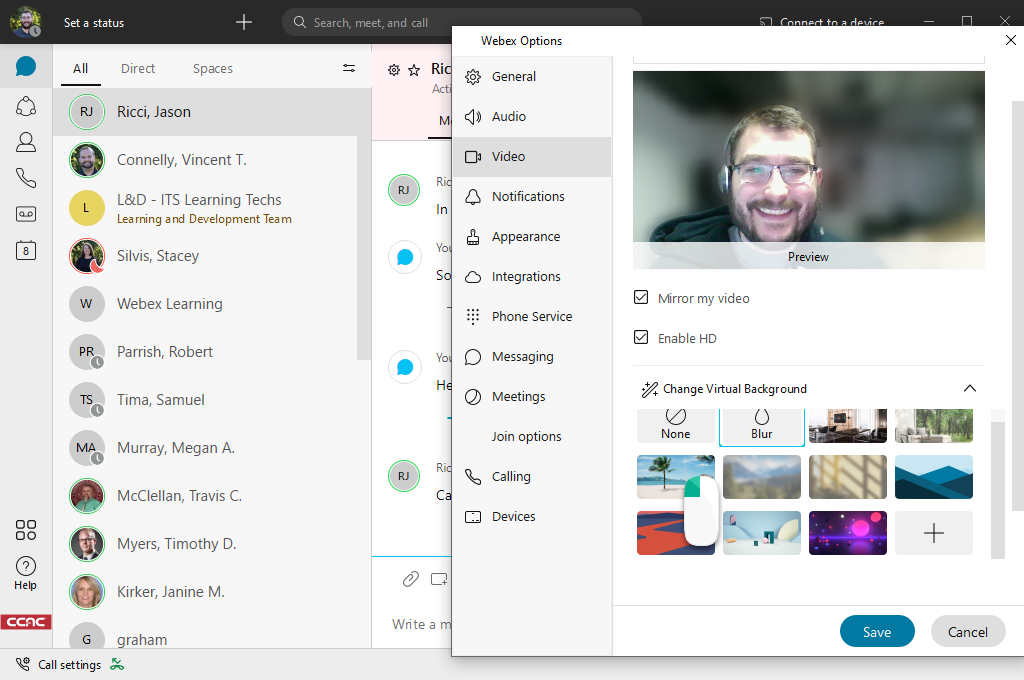Screen dimensions: 1024x680
Task: Choose the purple neon planet background
Action: (x=848, y=533)
